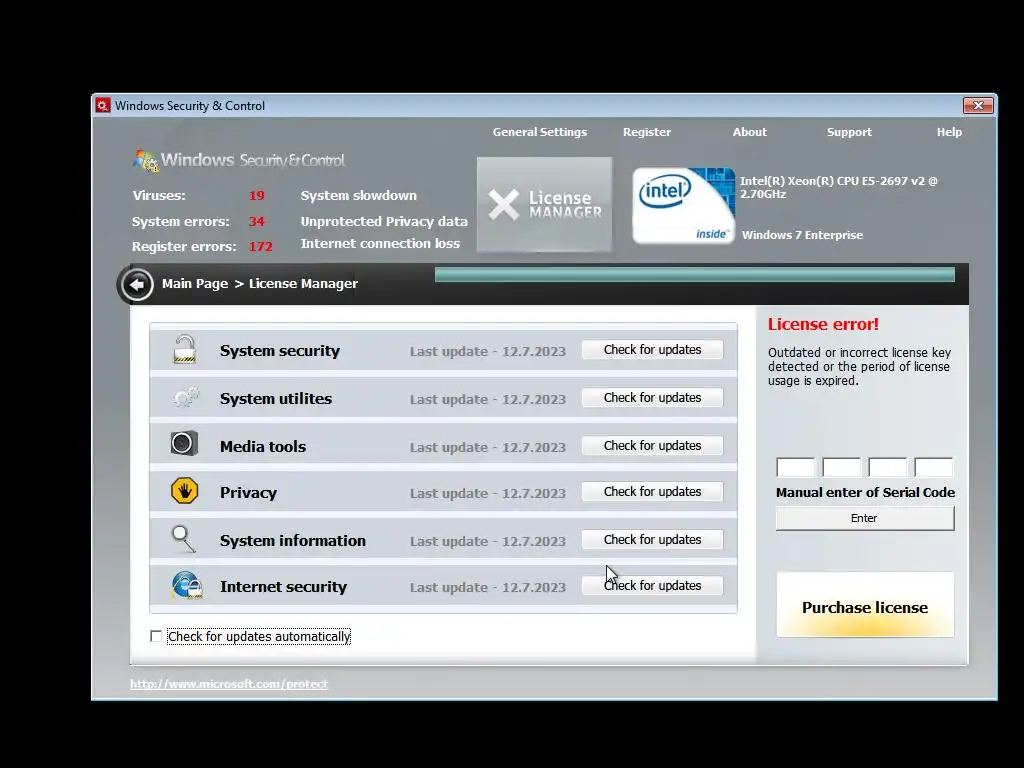Click the License Manager X tile
This screenshot has height=768, width=1024.
click(544, 204)
